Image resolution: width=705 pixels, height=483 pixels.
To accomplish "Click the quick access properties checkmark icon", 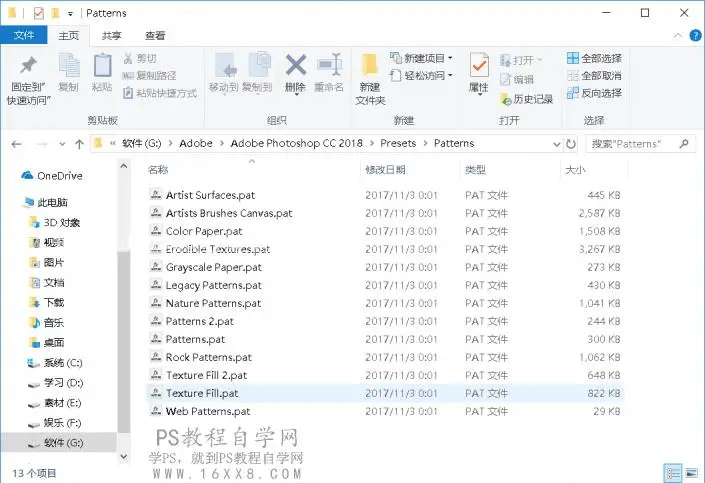I will [x=39, y=13].
